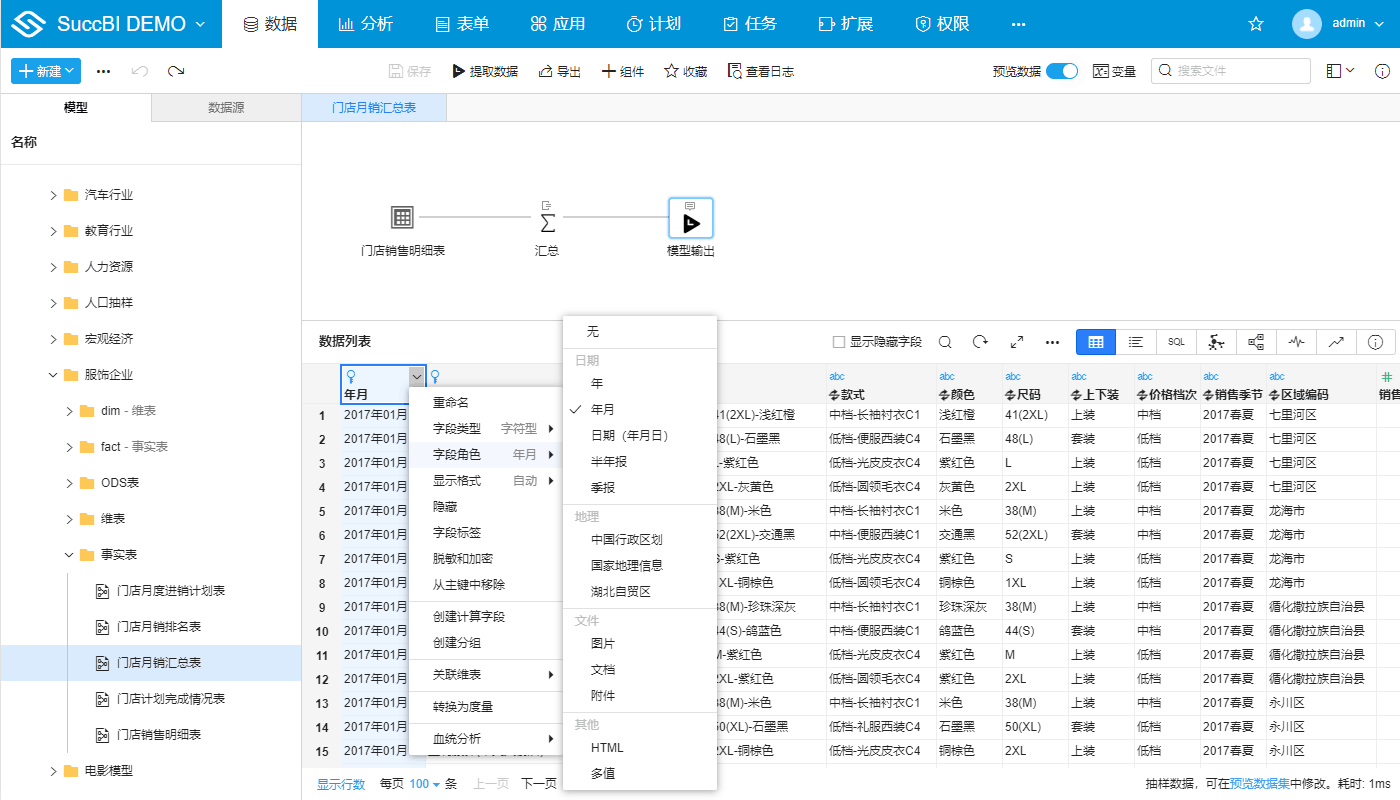Switch to the 数据源 tab
Viewport: 1400px width, 800px height.
click(x=225, y=105)
